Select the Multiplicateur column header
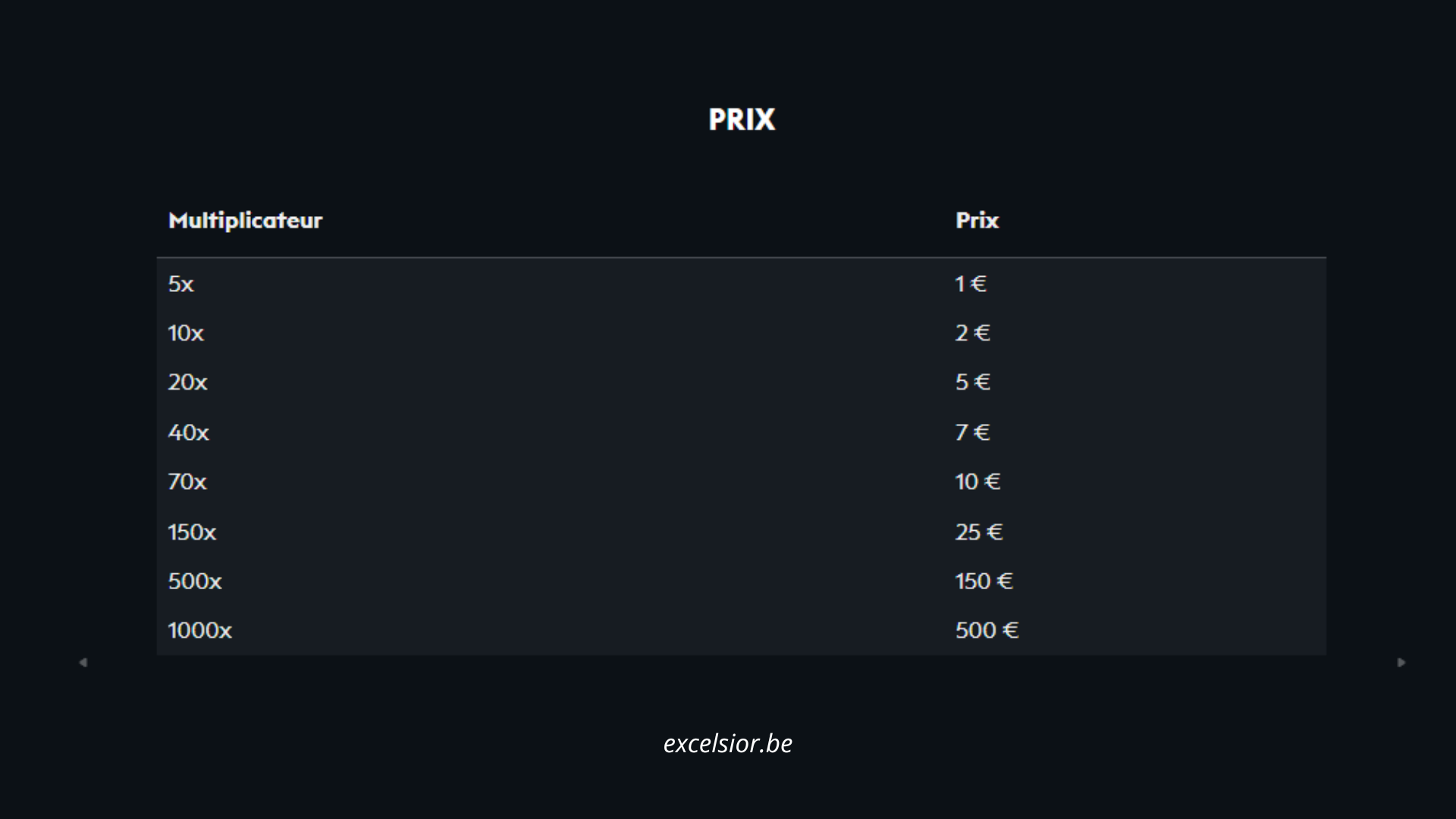Screen dimensions: 1456x819 click(245, 221)
